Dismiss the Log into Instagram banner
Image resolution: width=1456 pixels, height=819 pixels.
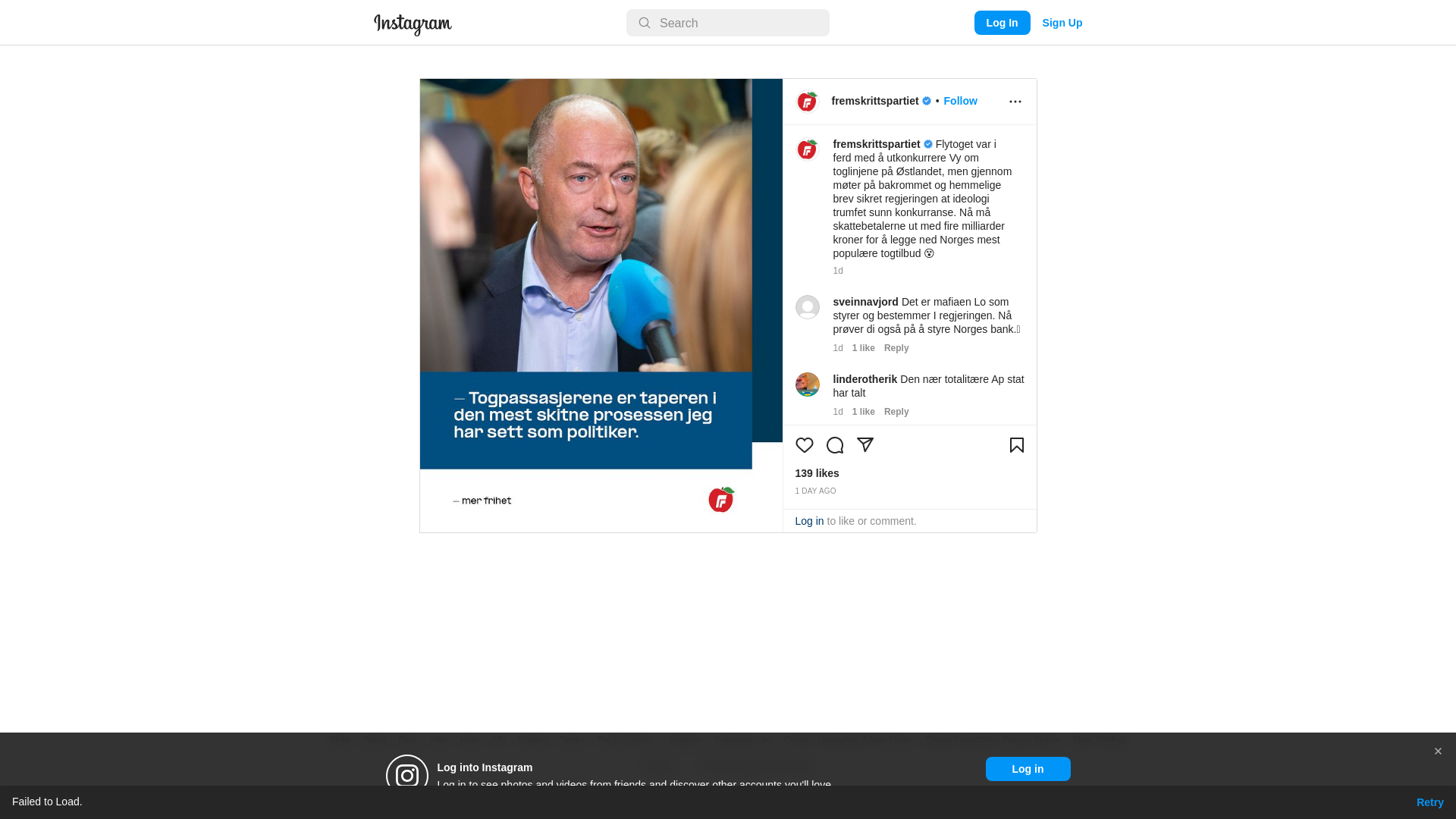[x=1437, y=752]
